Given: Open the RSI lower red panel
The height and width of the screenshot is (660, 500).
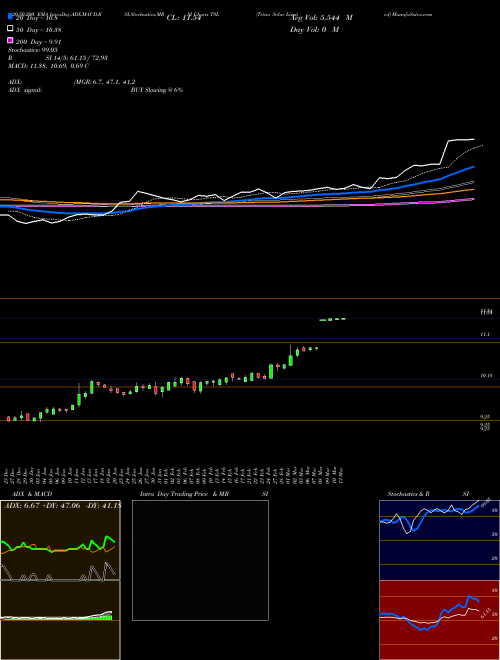Looking at the screenshot, I should coord(439,620).
